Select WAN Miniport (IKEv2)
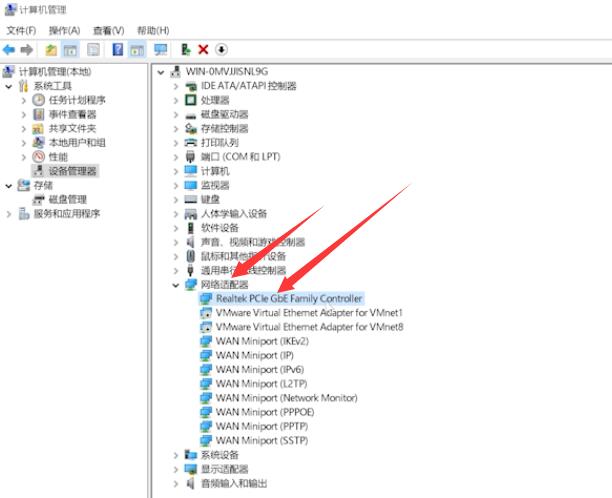This screenshot has height=498, width=612. [262, 341]
